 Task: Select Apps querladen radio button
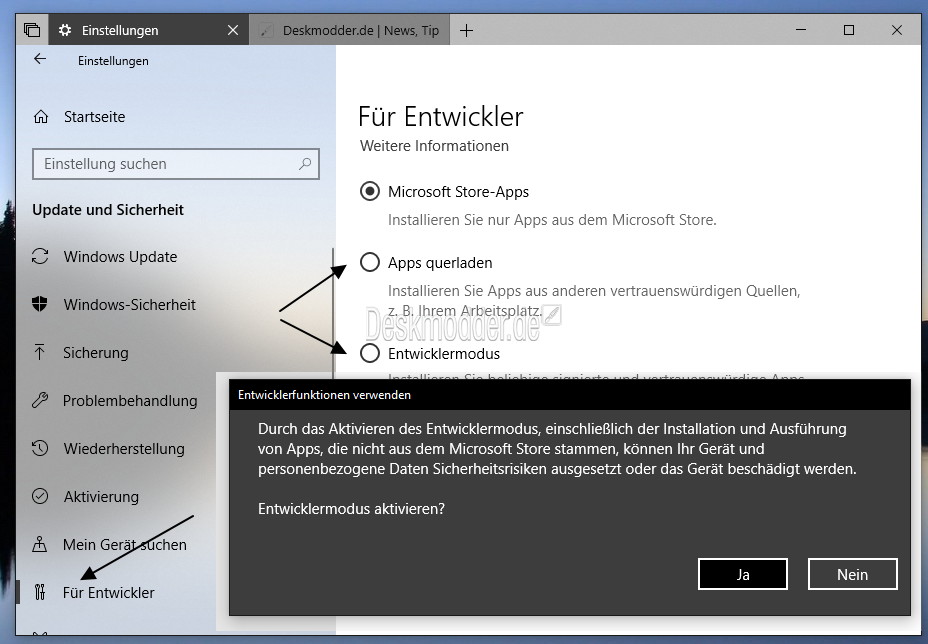click(x=370, y=262)
